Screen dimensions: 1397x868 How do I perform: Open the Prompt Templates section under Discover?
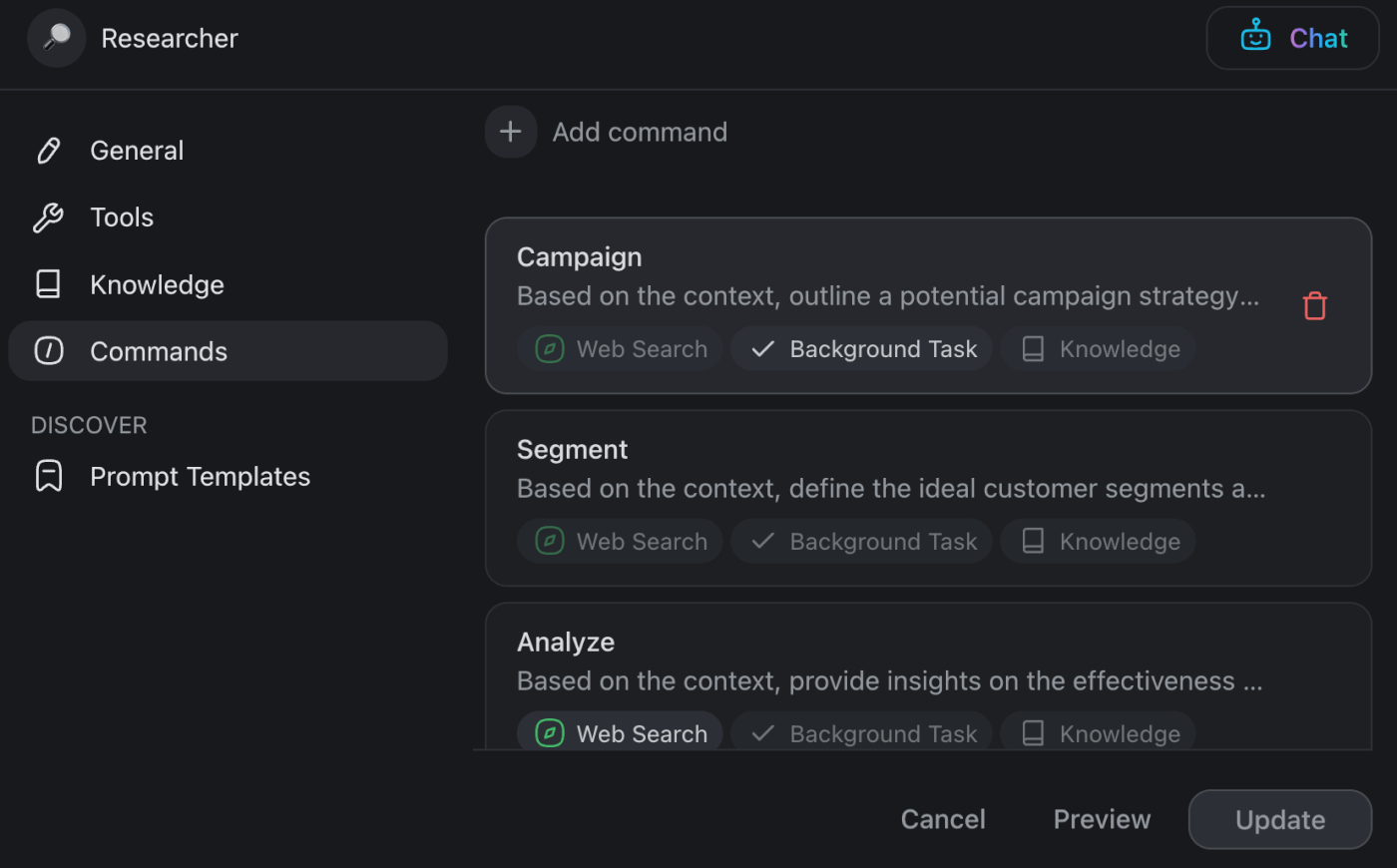(x=200, y=476)
